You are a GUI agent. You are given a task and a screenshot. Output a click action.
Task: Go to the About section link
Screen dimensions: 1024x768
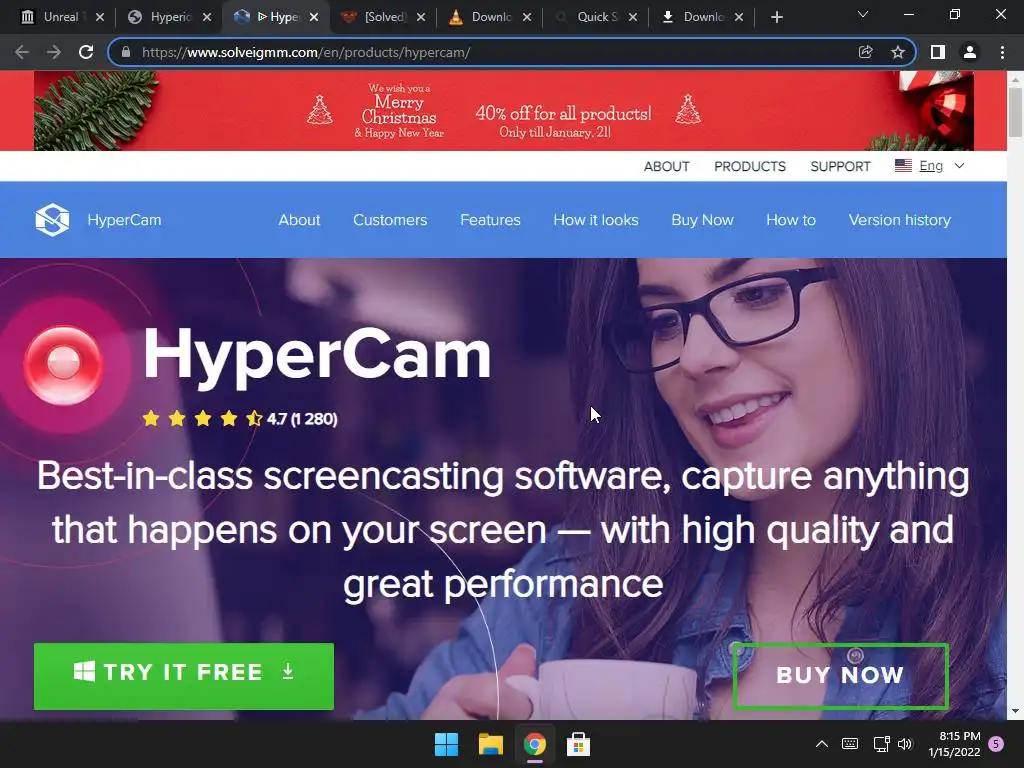tap(299, 220)
